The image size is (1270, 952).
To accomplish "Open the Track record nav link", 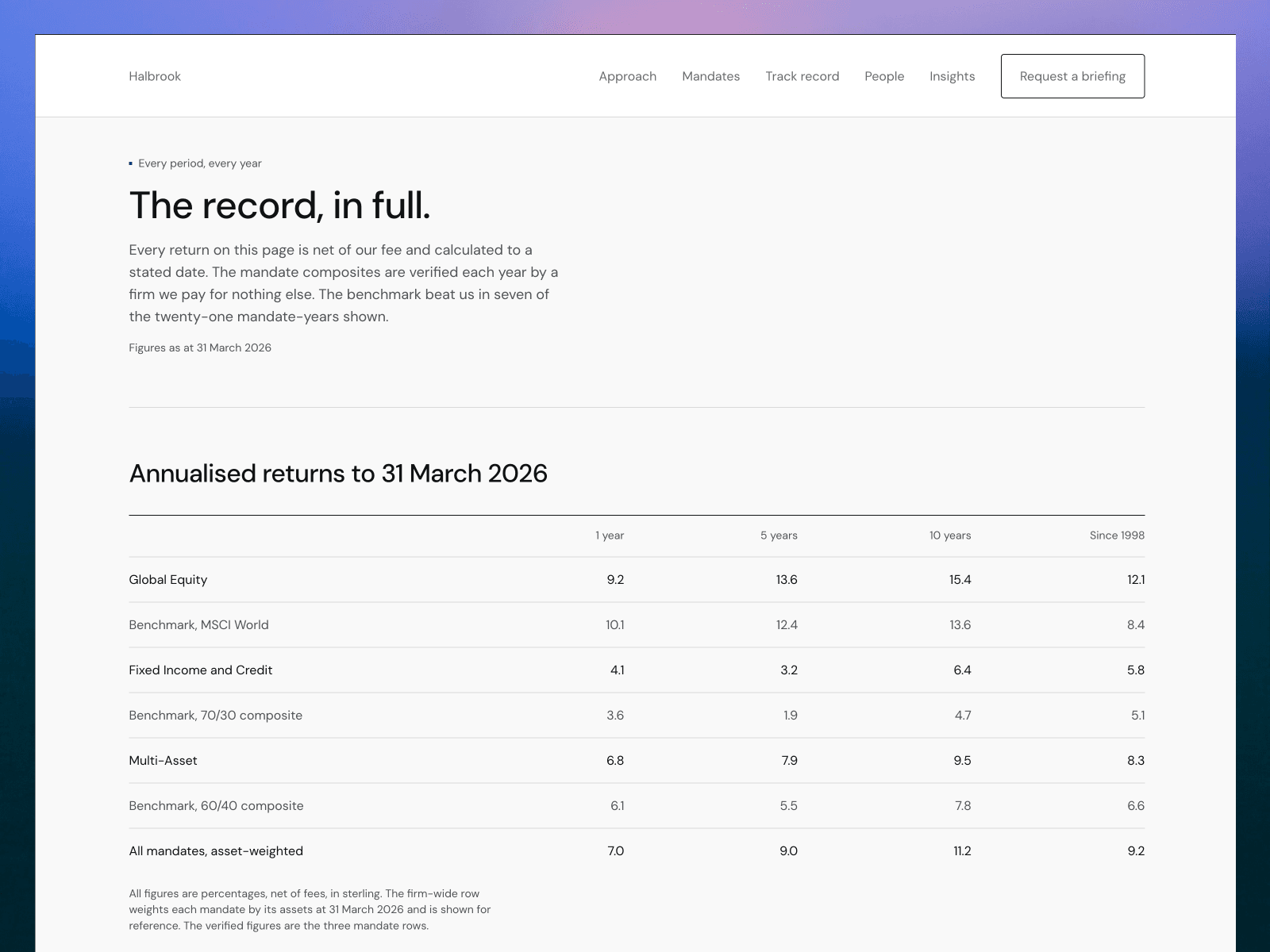I will click(802, 76).
